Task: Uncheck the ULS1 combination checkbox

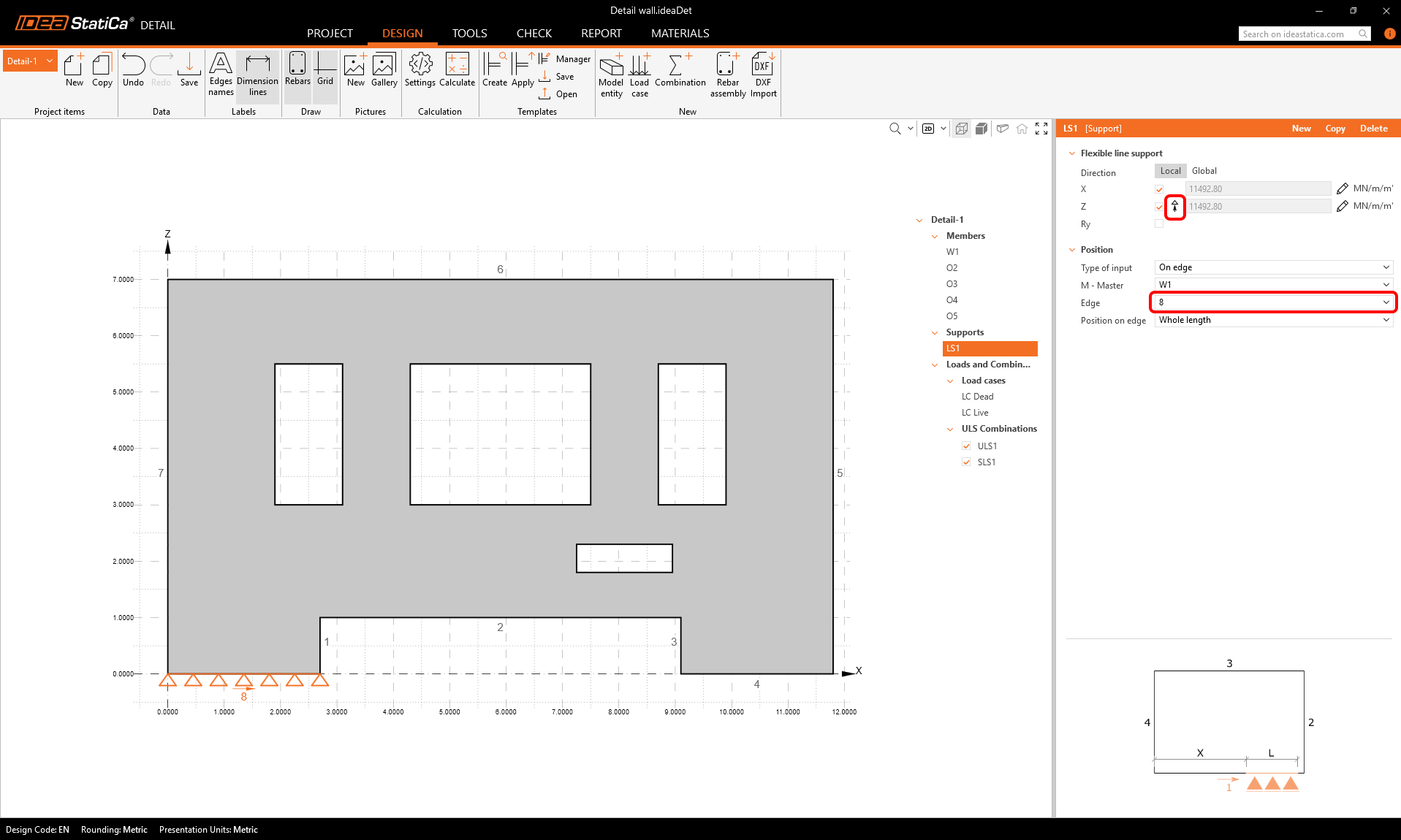Action: pyautogui.click(x=966, y=446)
